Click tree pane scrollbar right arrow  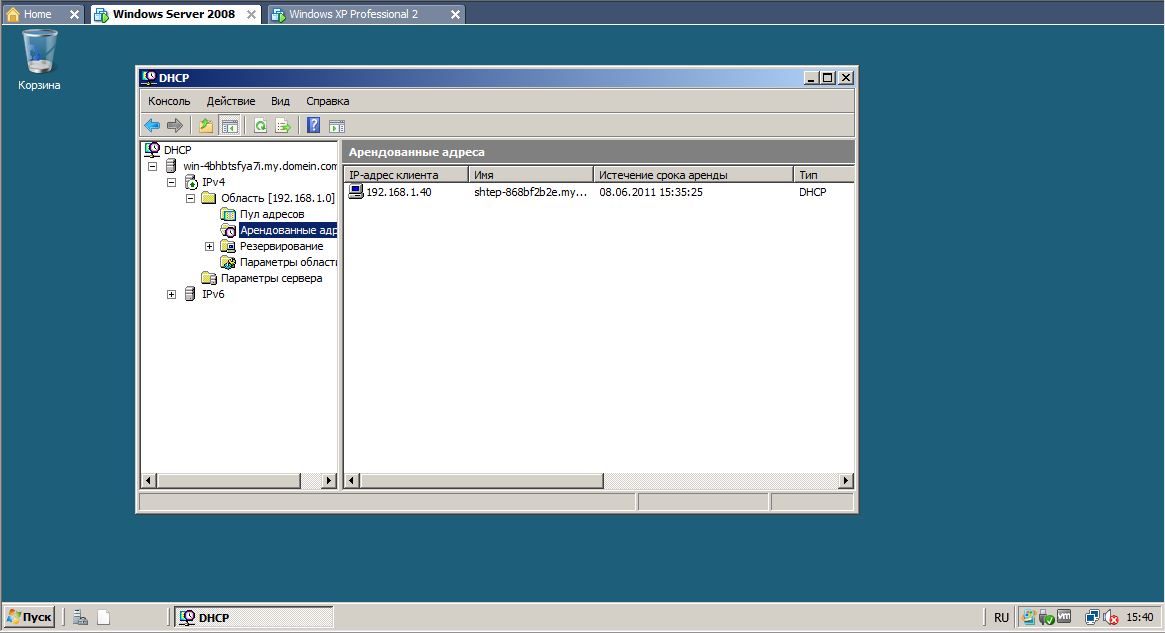click(x=329, y=481)
